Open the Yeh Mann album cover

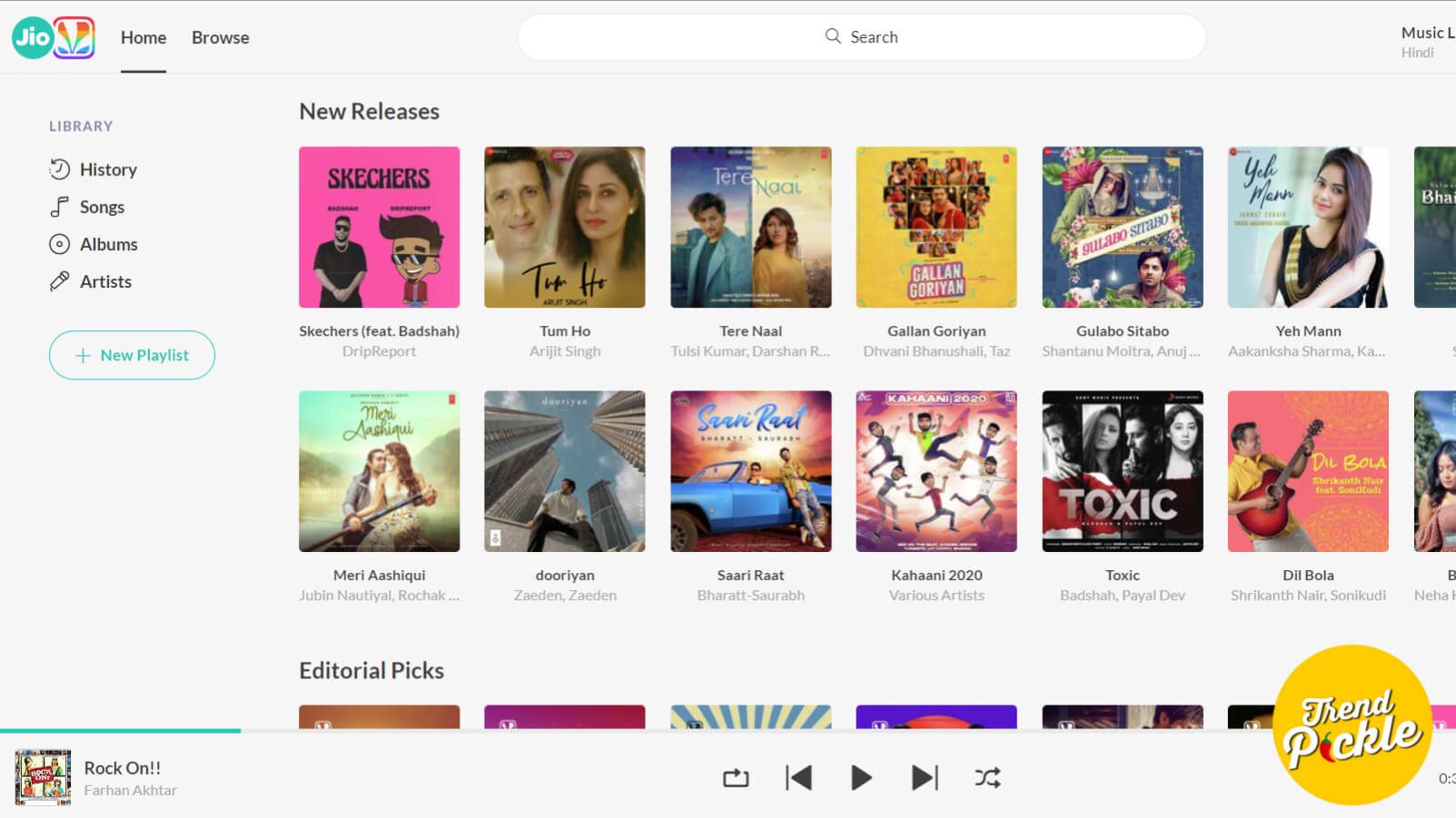click(x=1308, y=227)
